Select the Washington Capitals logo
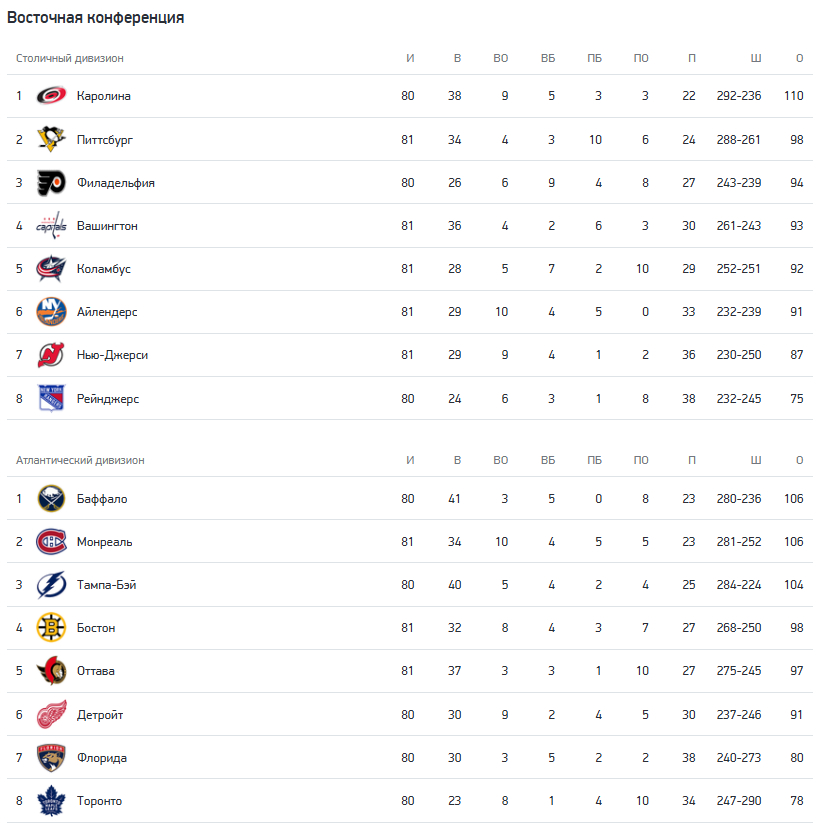The width and height of the screenshot is (821, 826). [x=51, y=225]
